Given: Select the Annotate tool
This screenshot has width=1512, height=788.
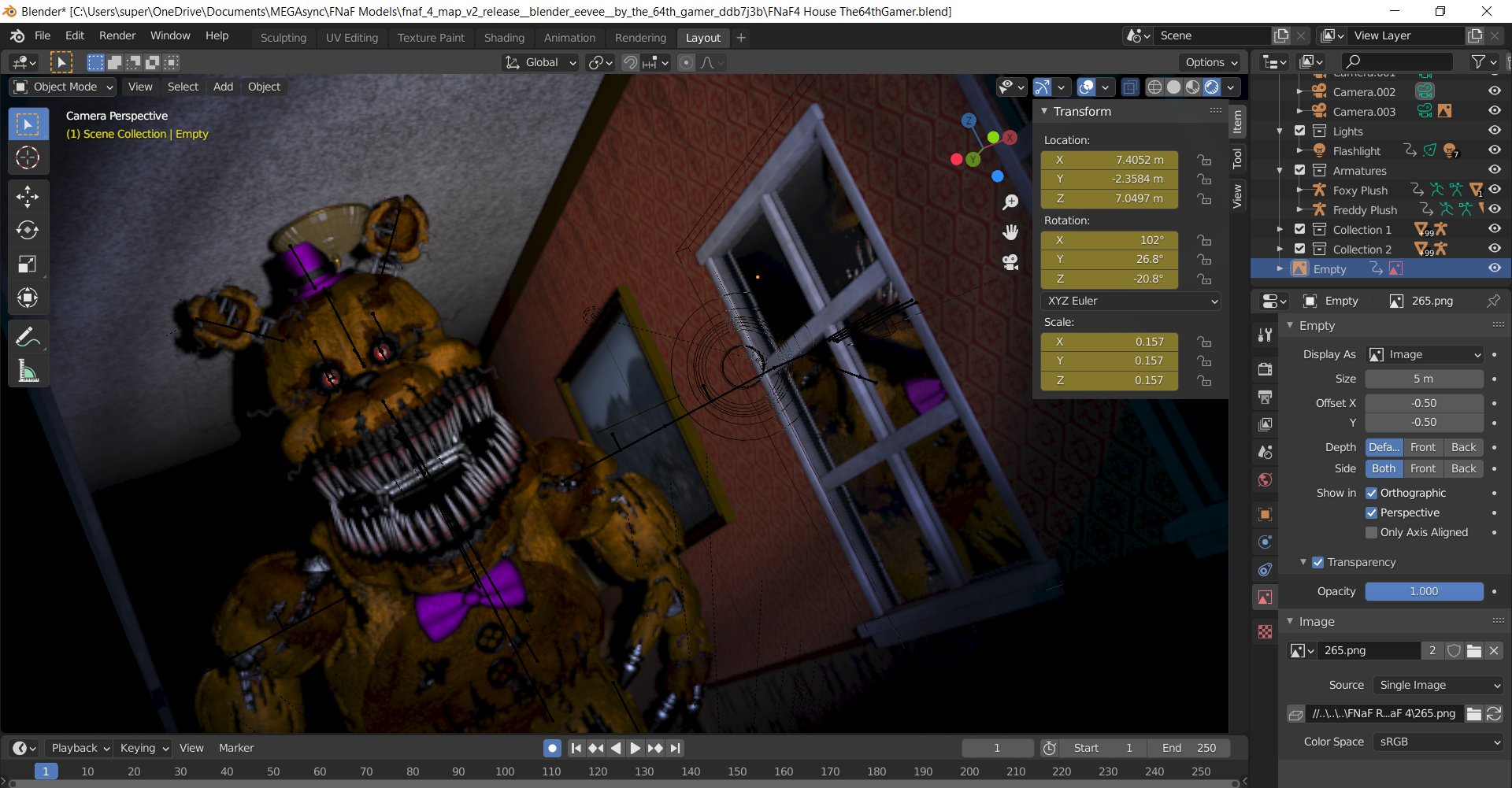Looking at the screenshot, I should click(x=28, y=338).
